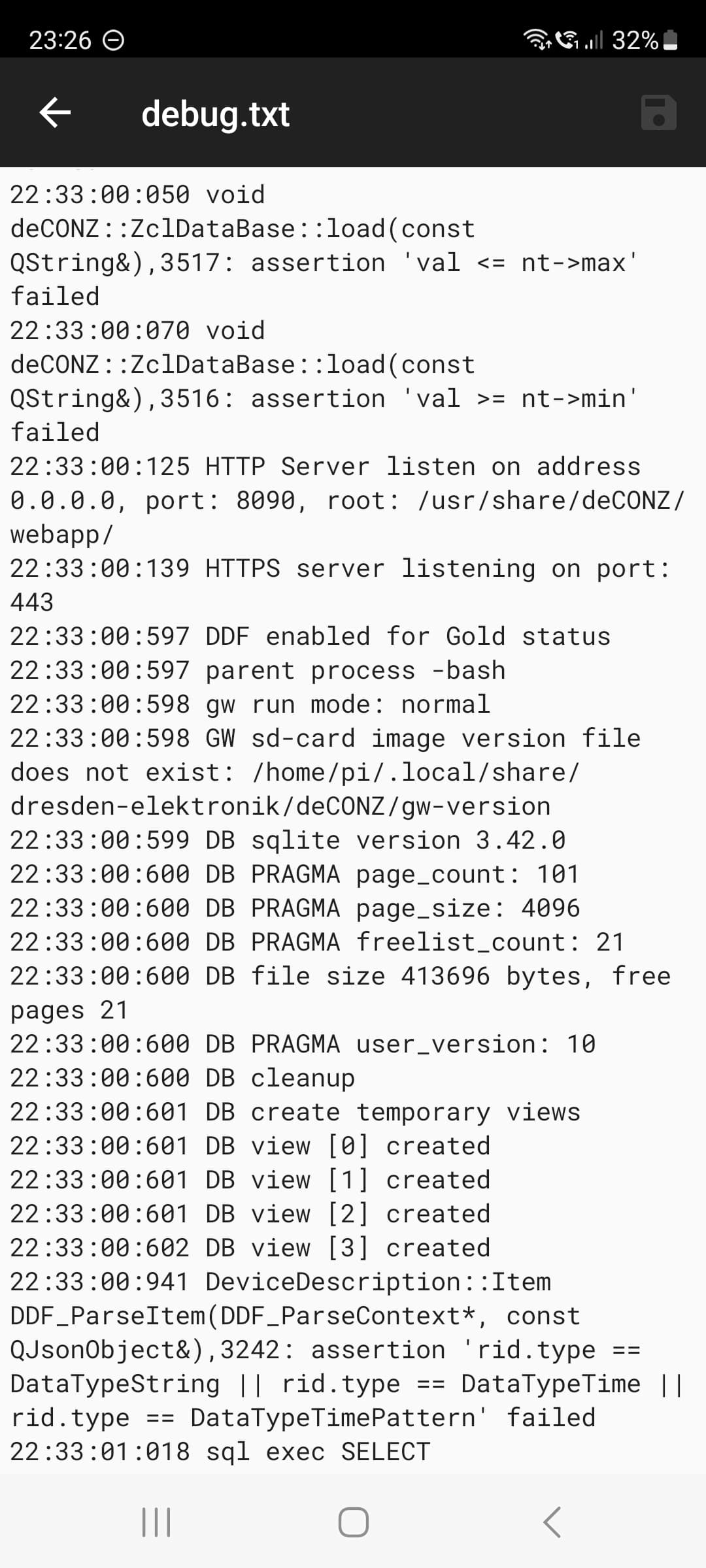The width and height of the screenshot is (706, 1568).
Task: Tap the Wi-Fi status icon
Action: coord(537,40)
